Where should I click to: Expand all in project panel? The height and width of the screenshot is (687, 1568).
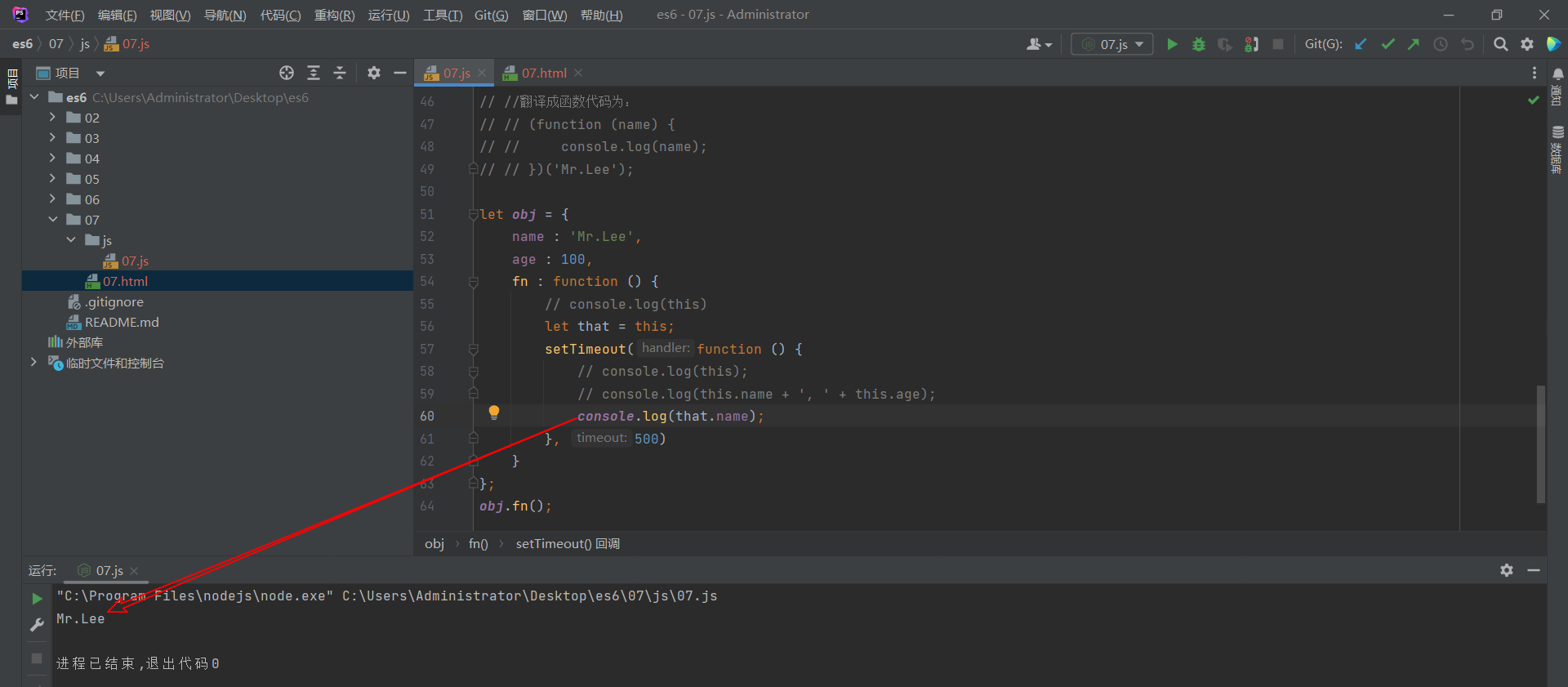click(314, 73)
